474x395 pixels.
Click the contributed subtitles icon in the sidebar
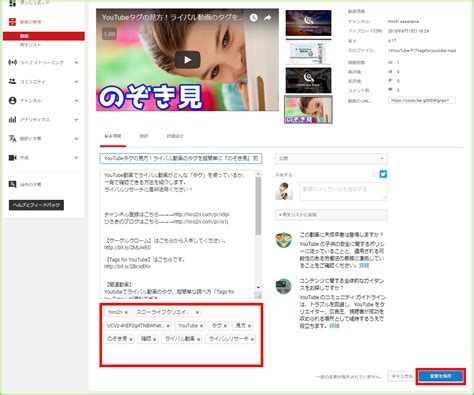[12, 184]
